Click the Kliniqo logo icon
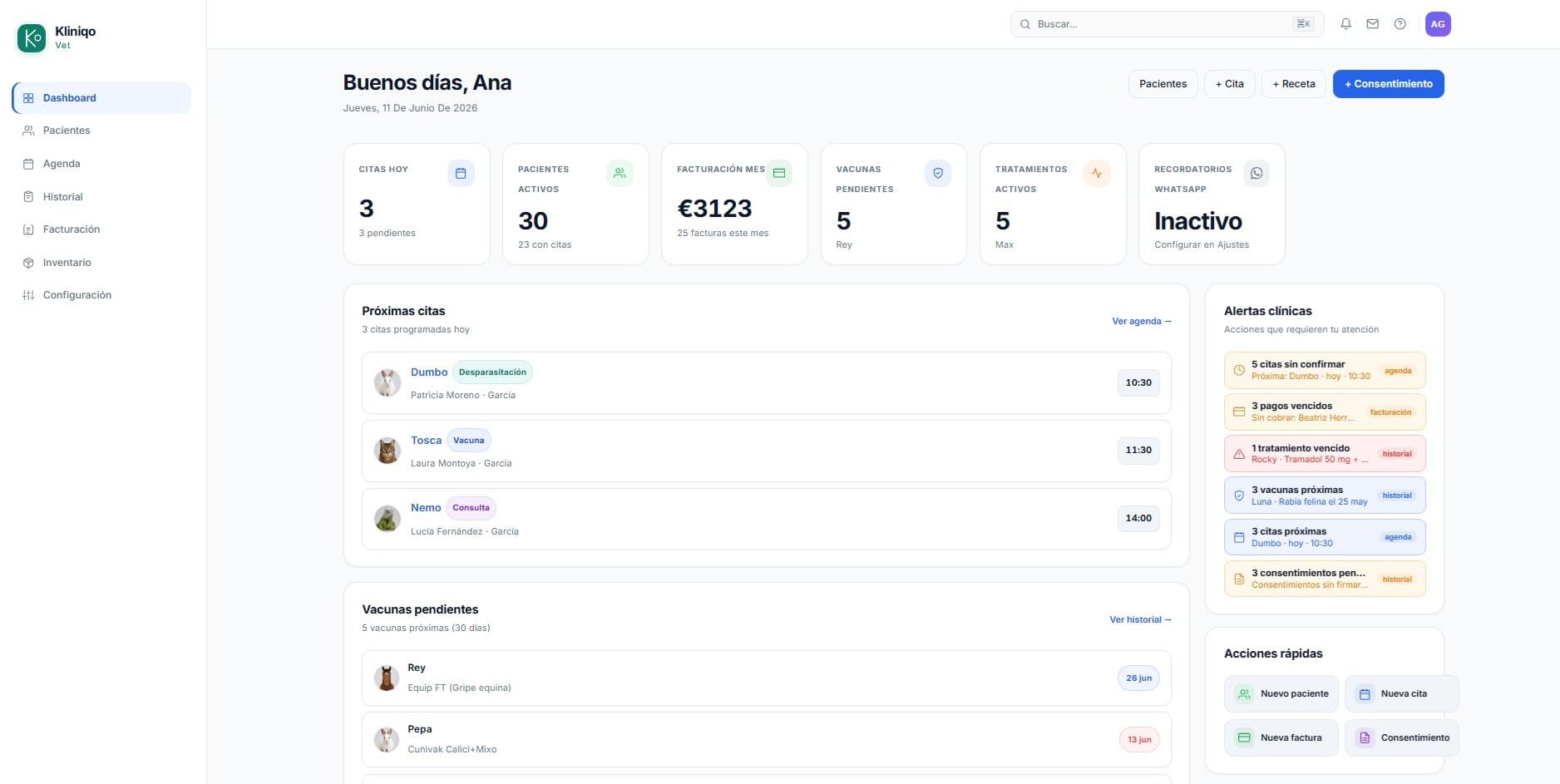This screenshot has width=1560, height=784. [x=32, y=37]
